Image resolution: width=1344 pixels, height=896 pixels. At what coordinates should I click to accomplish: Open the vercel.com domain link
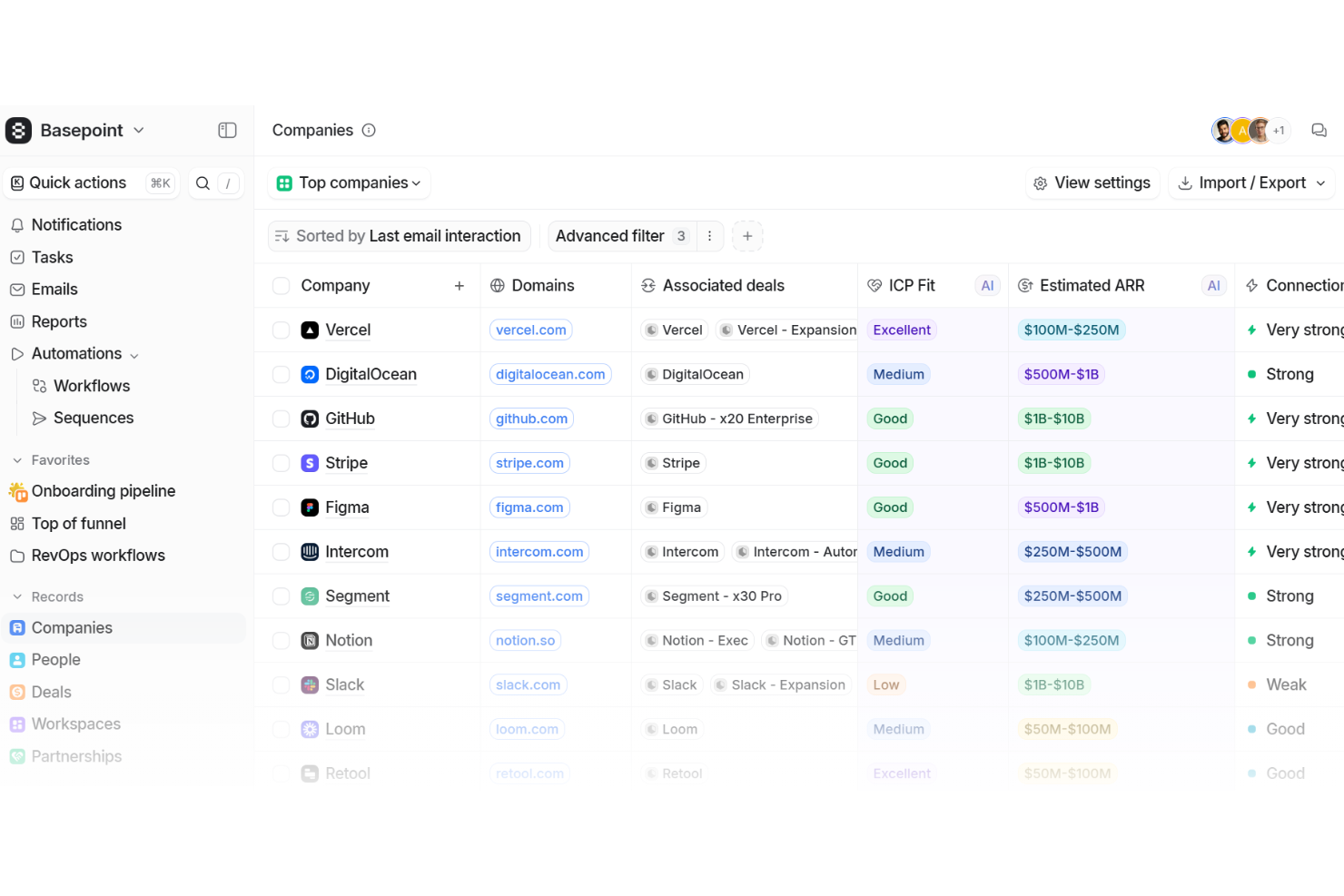[x=530, y=330]
